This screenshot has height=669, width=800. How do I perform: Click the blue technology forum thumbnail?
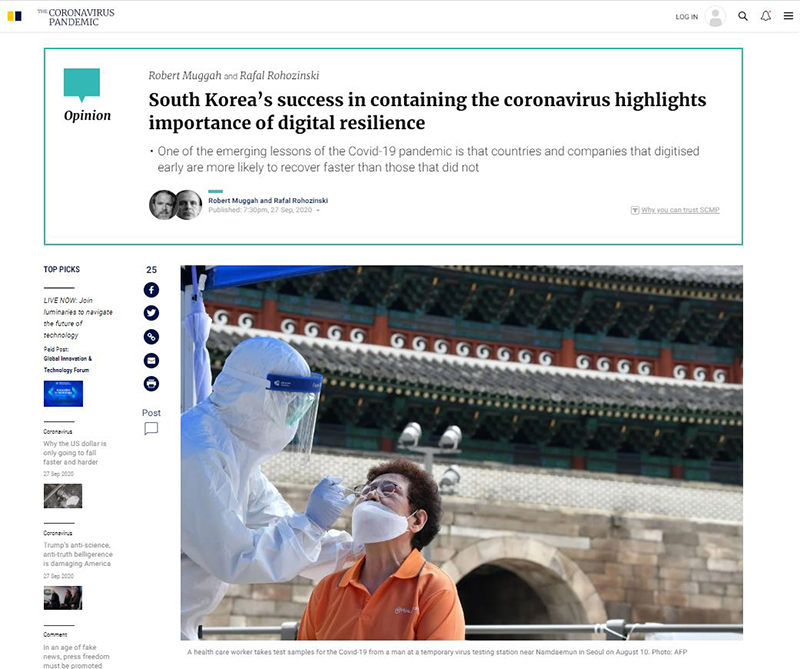(x=63, y=394)
